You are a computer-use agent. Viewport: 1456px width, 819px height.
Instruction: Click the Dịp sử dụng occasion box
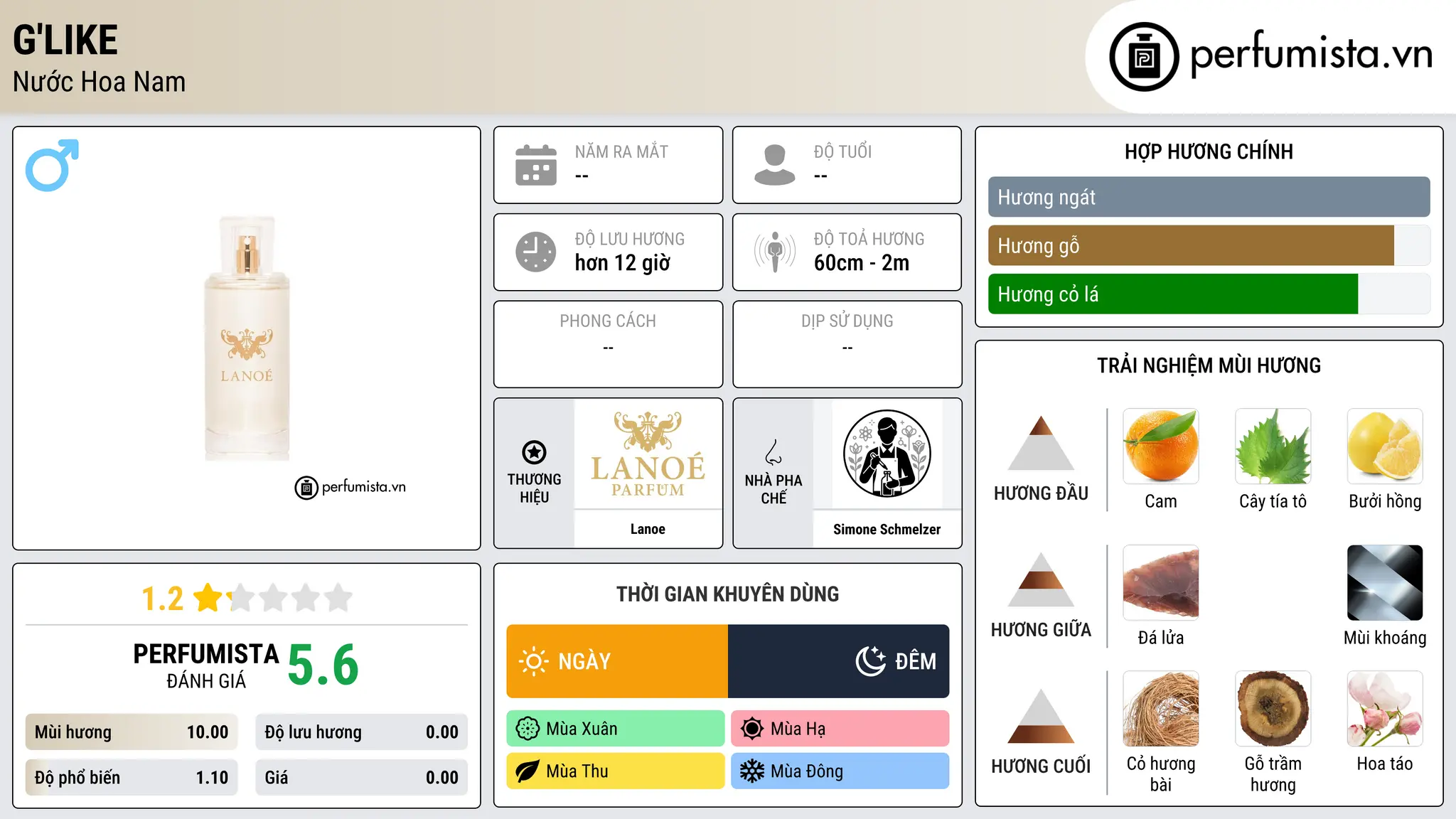coord(847,344)
